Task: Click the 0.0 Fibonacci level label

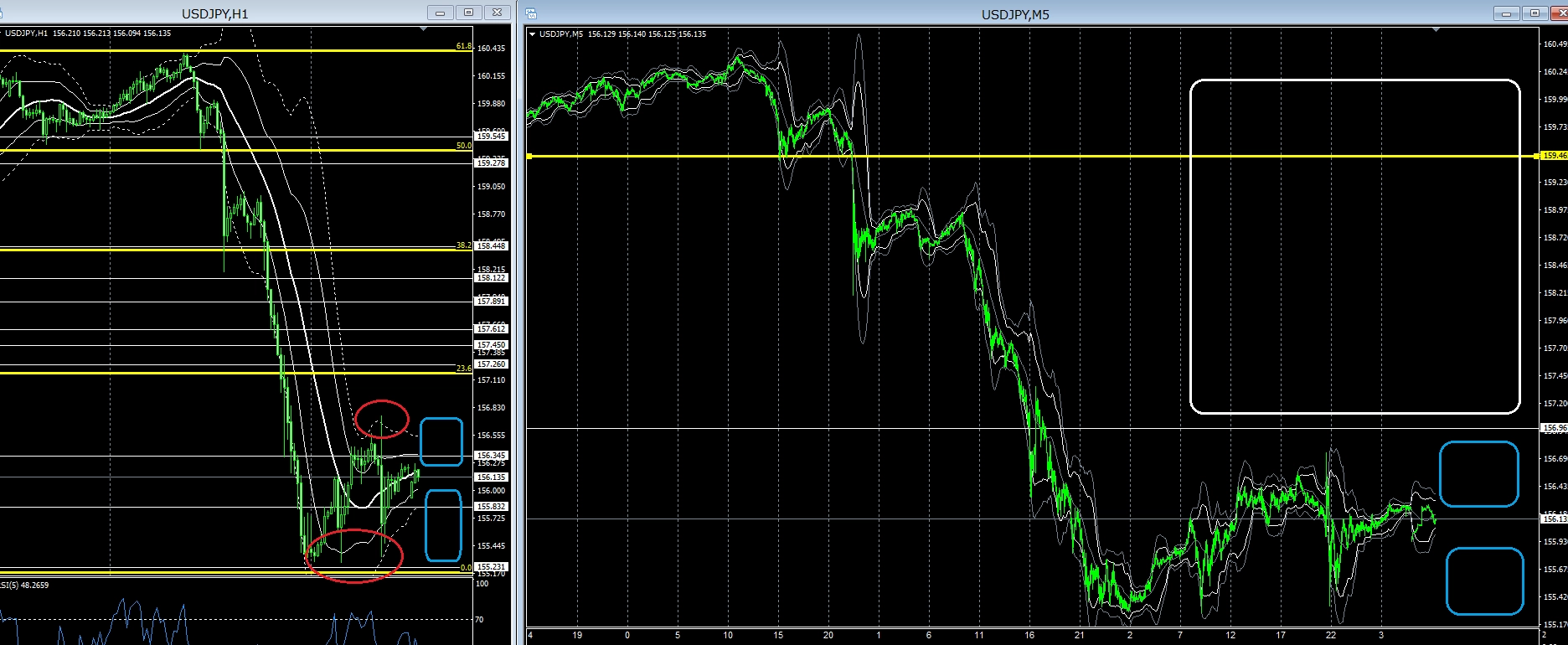Action: pos(466,568)
